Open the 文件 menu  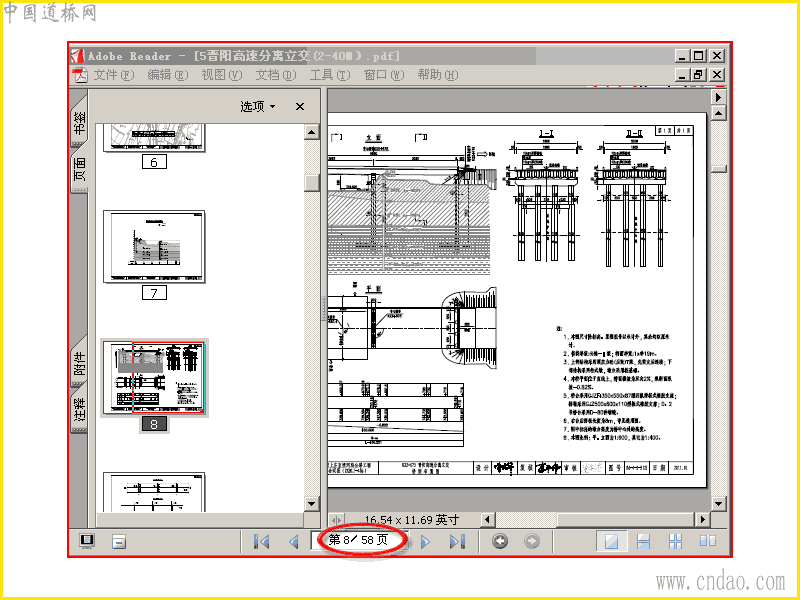click(113, 75)
